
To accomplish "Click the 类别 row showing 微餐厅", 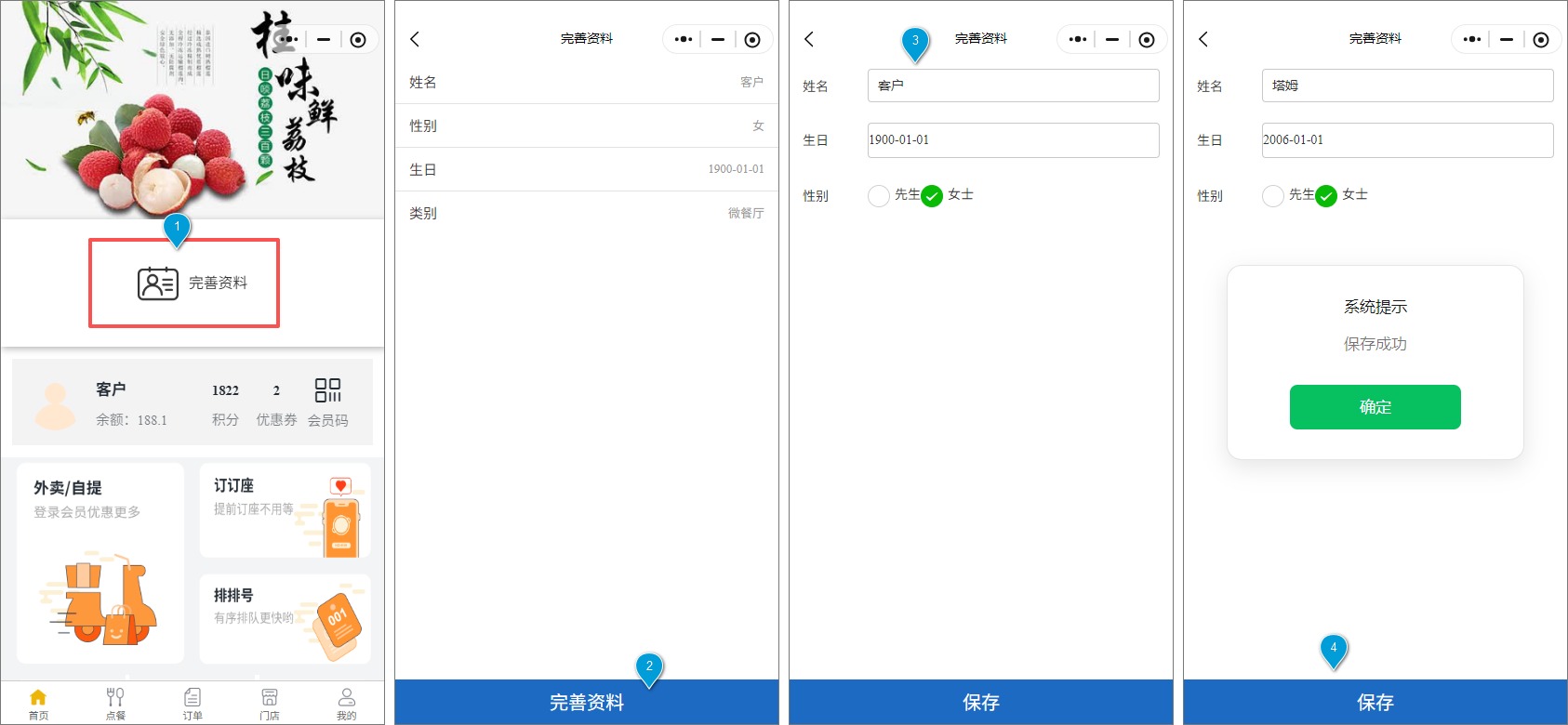I will [587, 213].
